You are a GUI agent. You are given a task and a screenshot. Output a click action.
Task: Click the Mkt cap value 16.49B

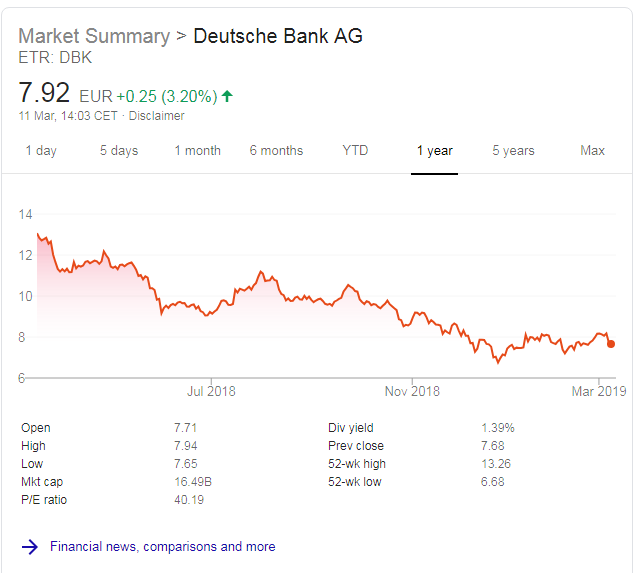point(193,482)
